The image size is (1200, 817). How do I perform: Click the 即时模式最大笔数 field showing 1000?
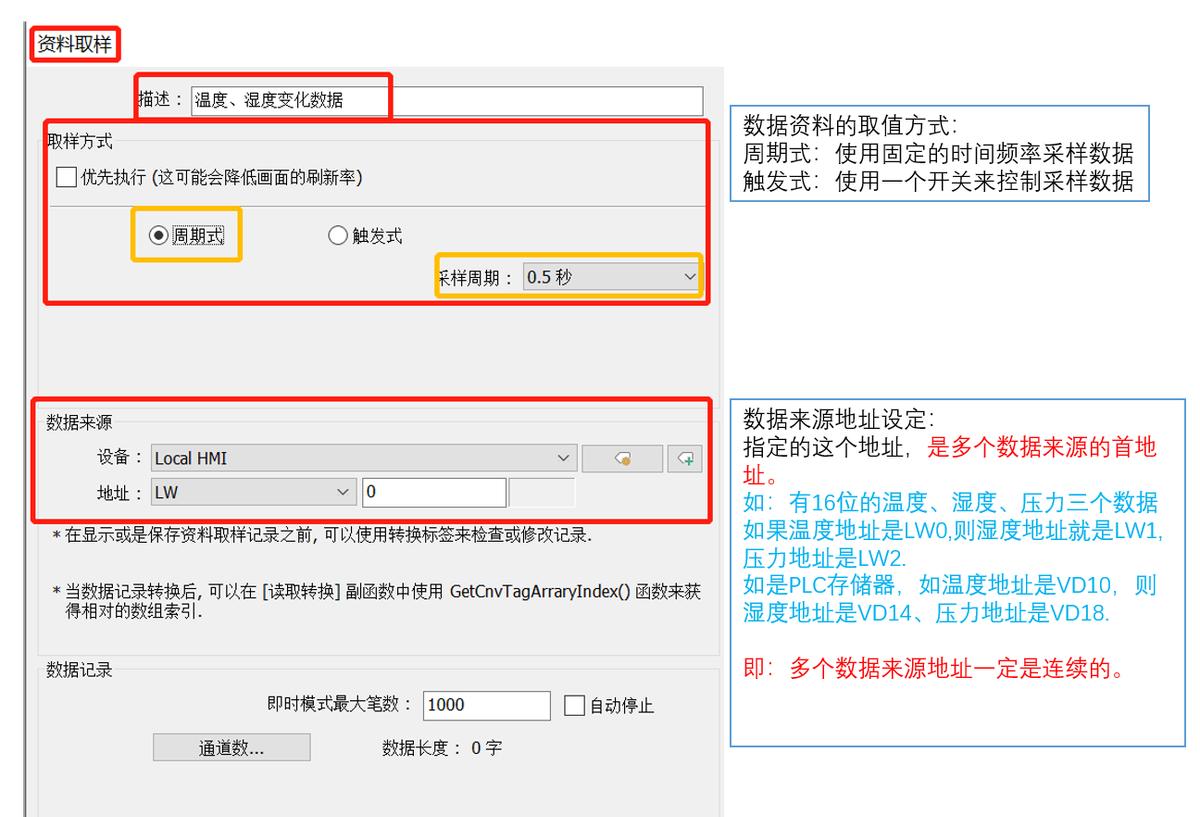tap(487, 705)
